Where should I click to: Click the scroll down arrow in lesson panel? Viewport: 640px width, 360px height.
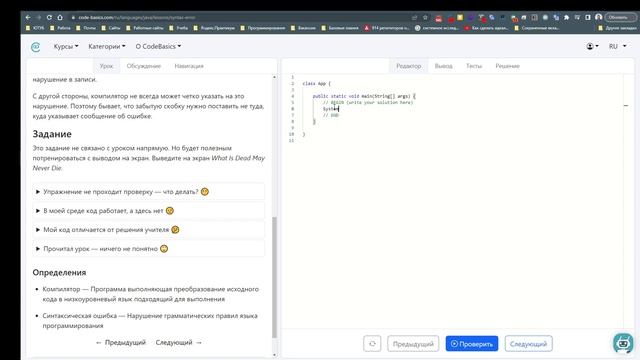coord(274,355)
